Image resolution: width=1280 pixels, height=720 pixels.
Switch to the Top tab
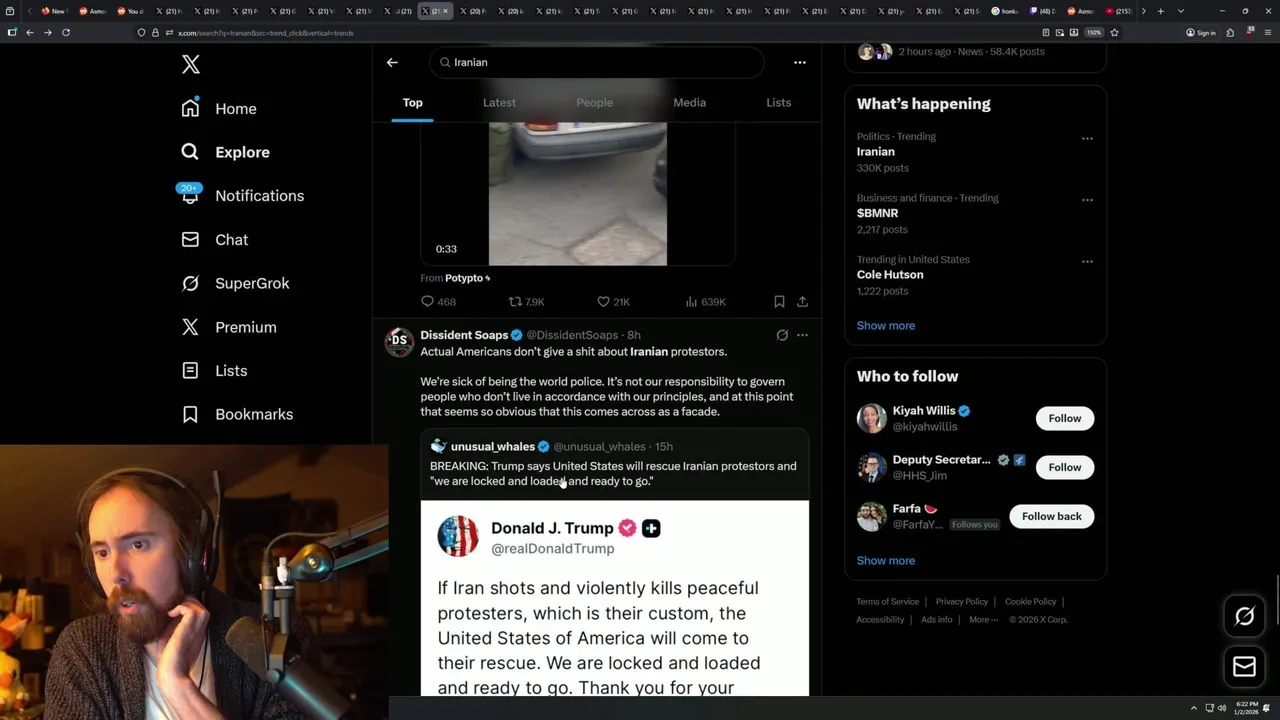412,103
